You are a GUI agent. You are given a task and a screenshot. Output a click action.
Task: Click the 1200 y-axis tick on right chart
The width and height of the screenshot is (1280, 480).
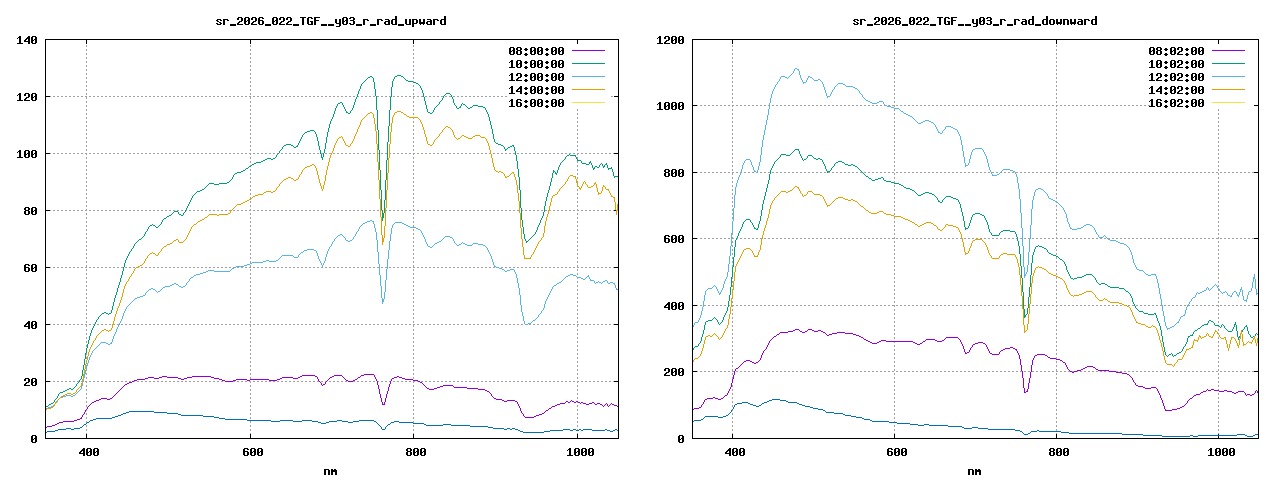(x=670, y=40)
